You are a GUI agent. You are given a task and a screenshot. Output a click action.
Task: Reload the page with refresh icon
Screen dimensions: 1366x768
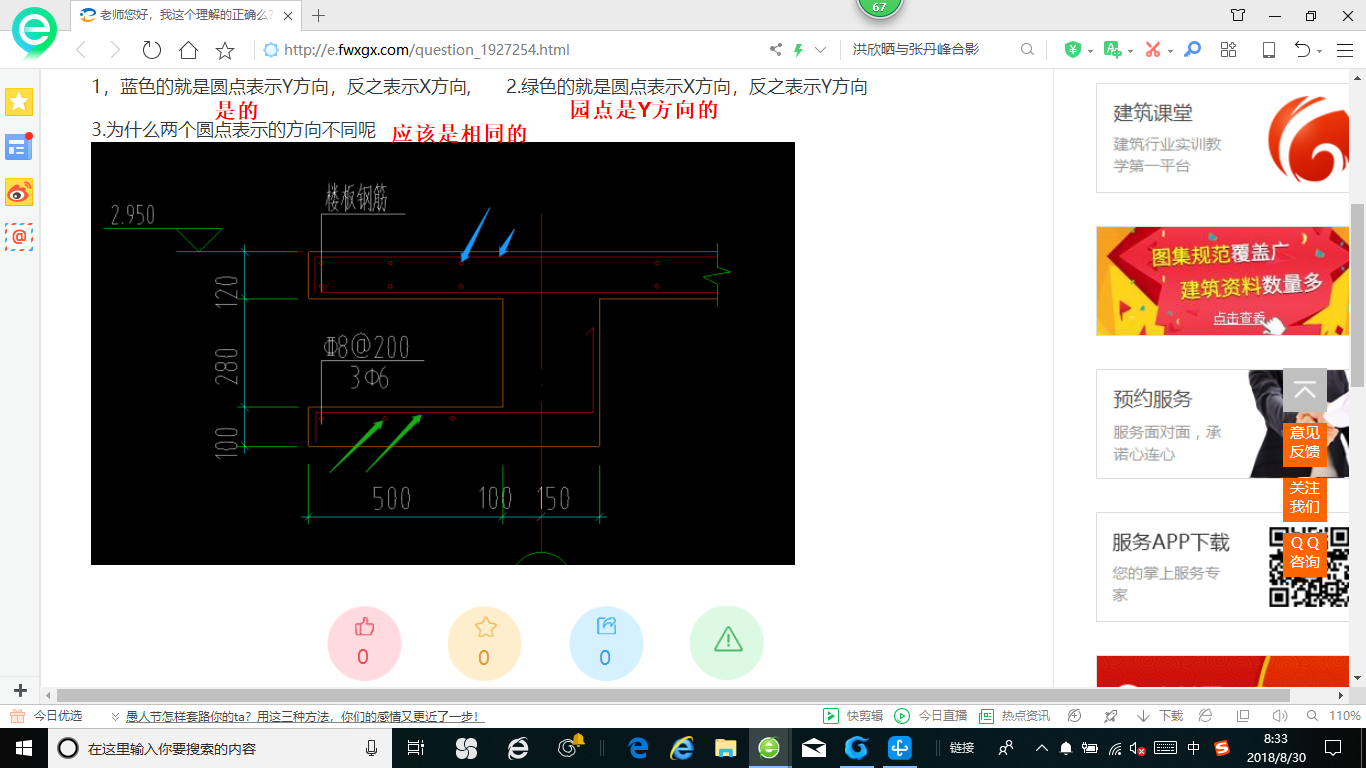click(152, 50)
